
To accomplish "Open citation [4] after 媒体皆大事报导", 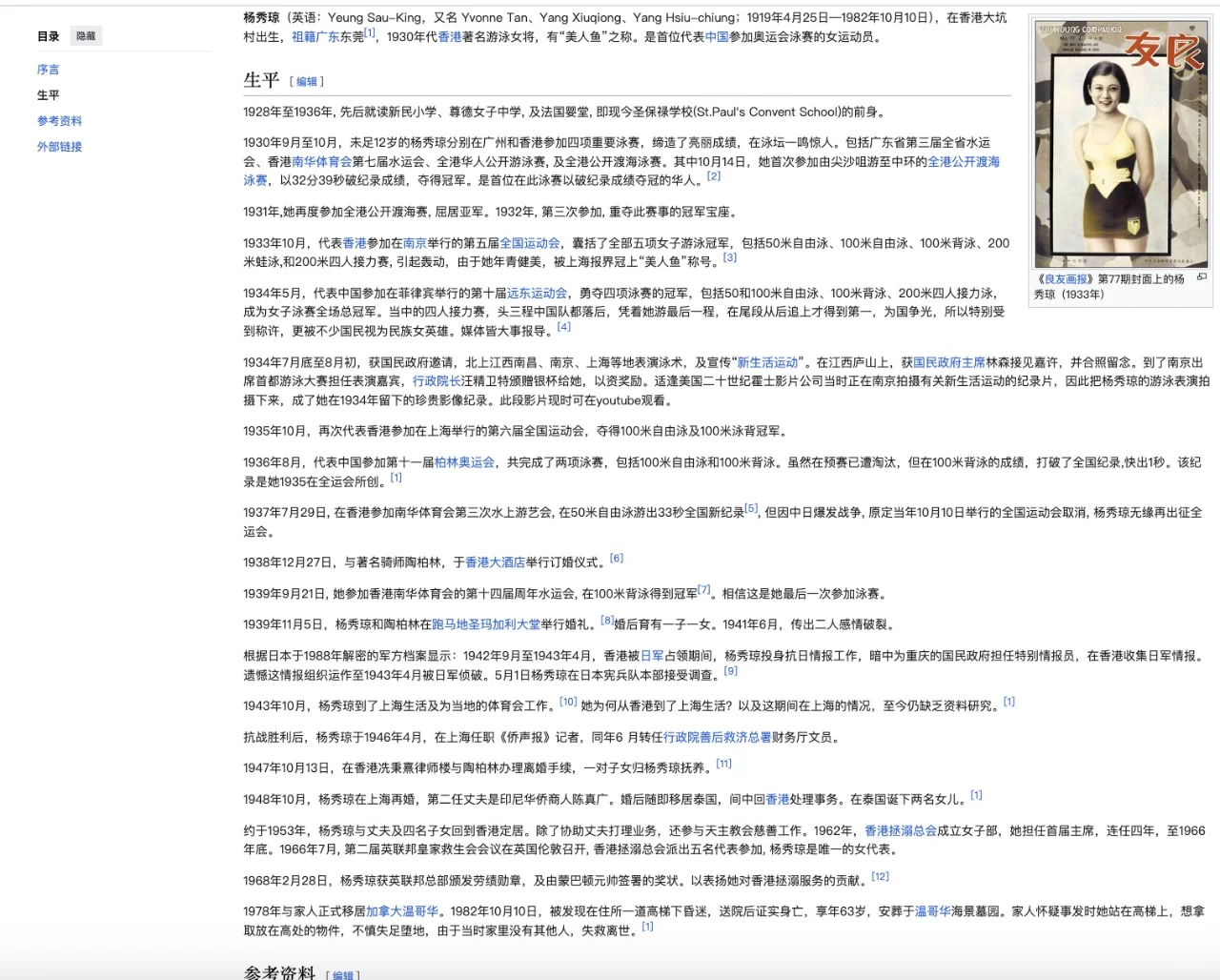I will click(564, 326).
